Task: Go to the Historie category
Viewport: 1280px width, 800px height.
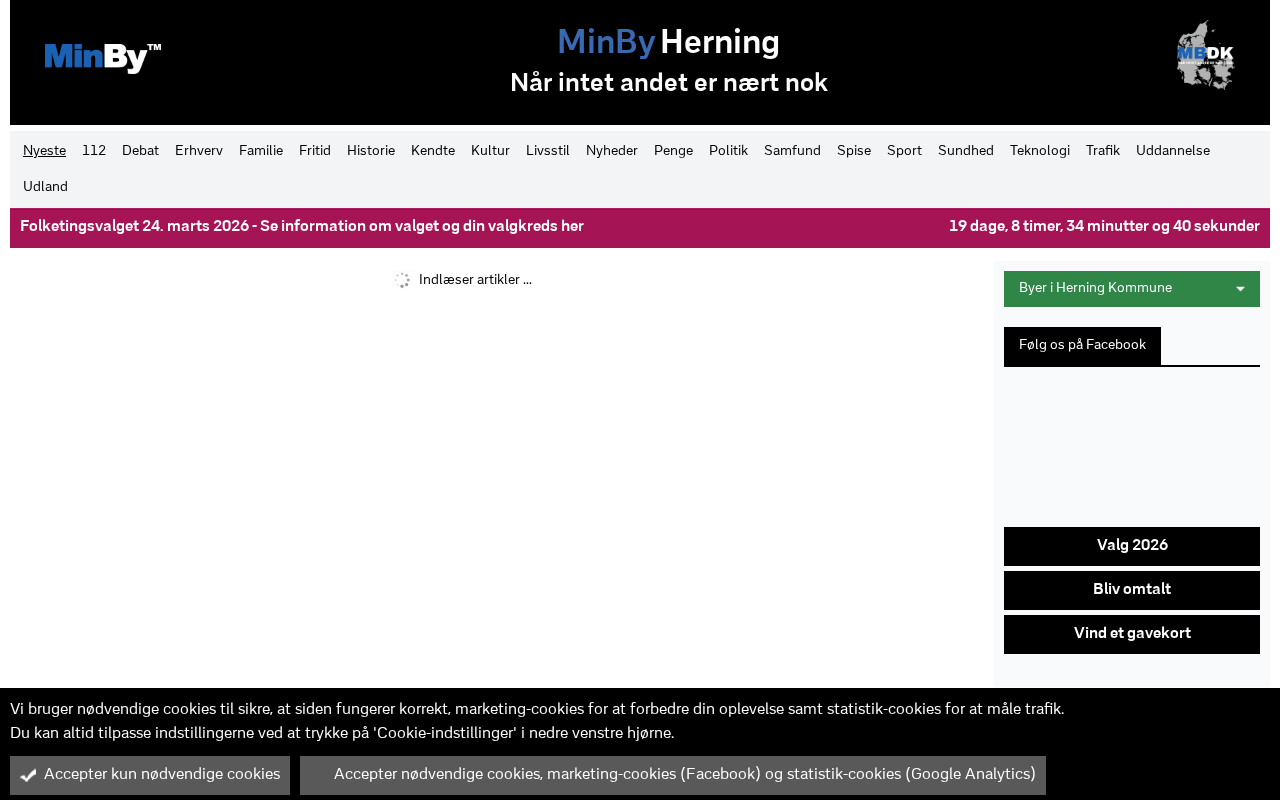Action: [371, 151]
